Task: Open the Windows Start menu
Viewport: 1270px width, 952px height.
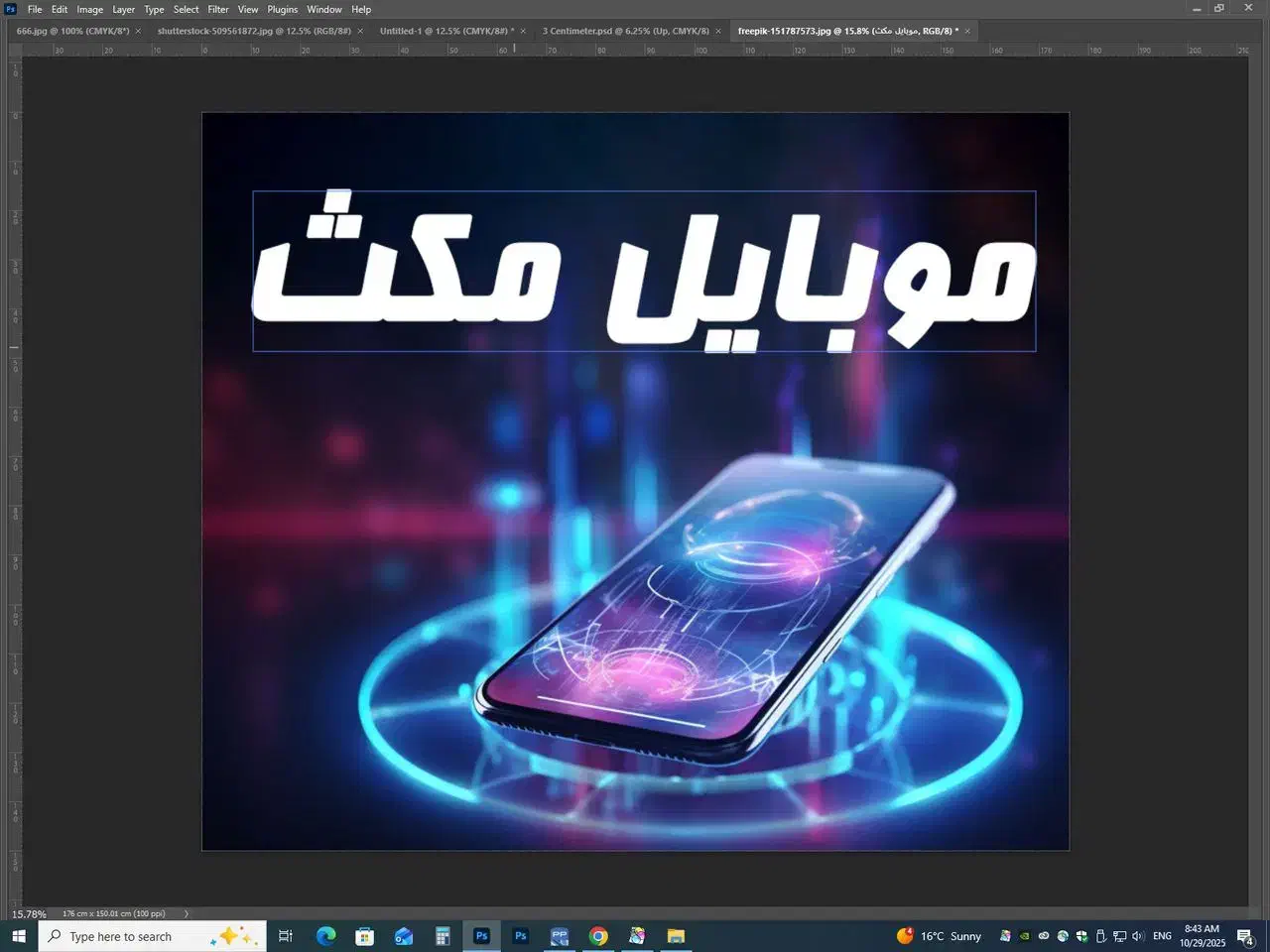Action: (x=18, y=936)
